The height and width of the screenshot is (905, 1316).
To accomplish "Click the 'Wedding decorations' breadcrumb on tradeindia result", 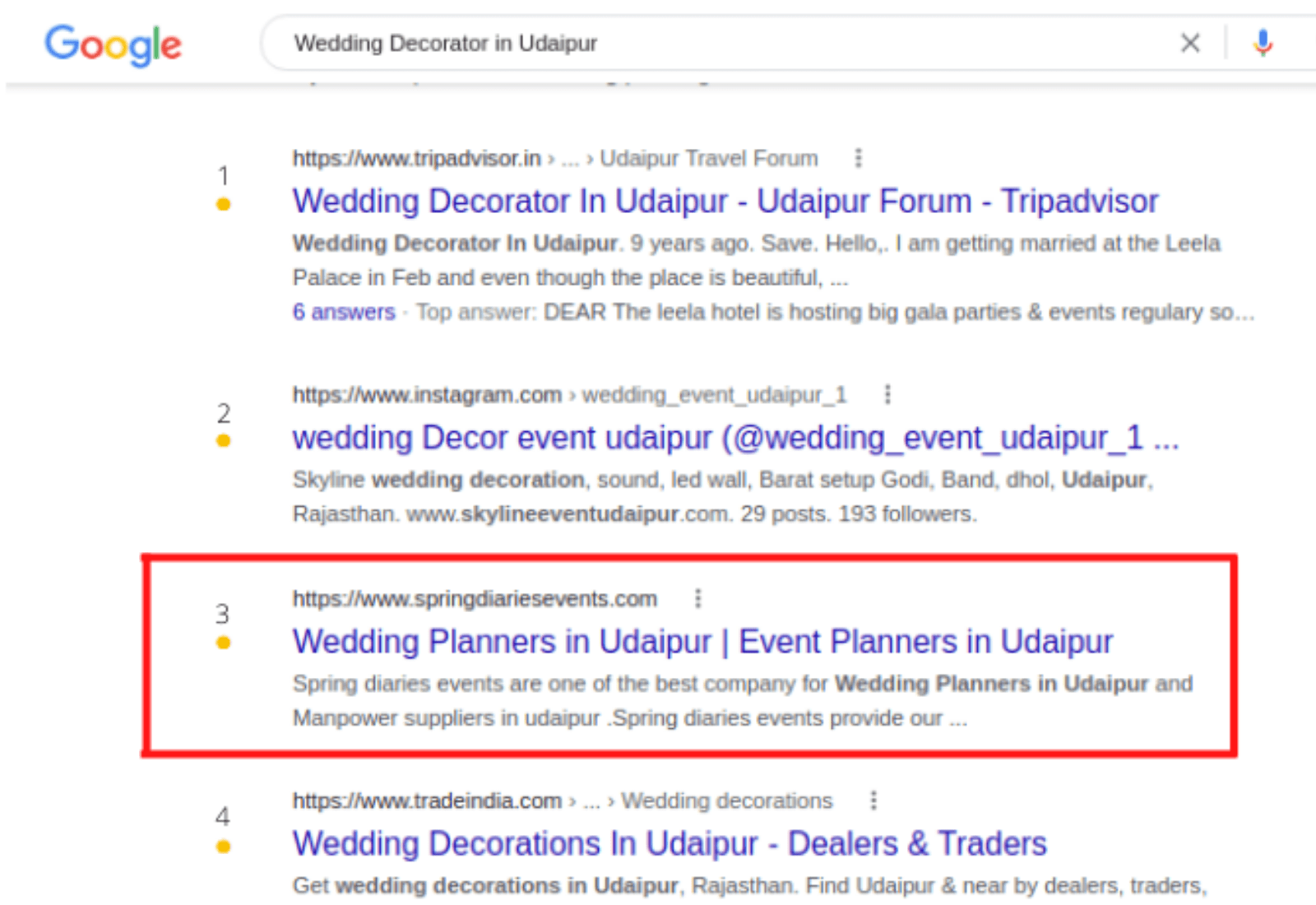I will coord(726,801).
